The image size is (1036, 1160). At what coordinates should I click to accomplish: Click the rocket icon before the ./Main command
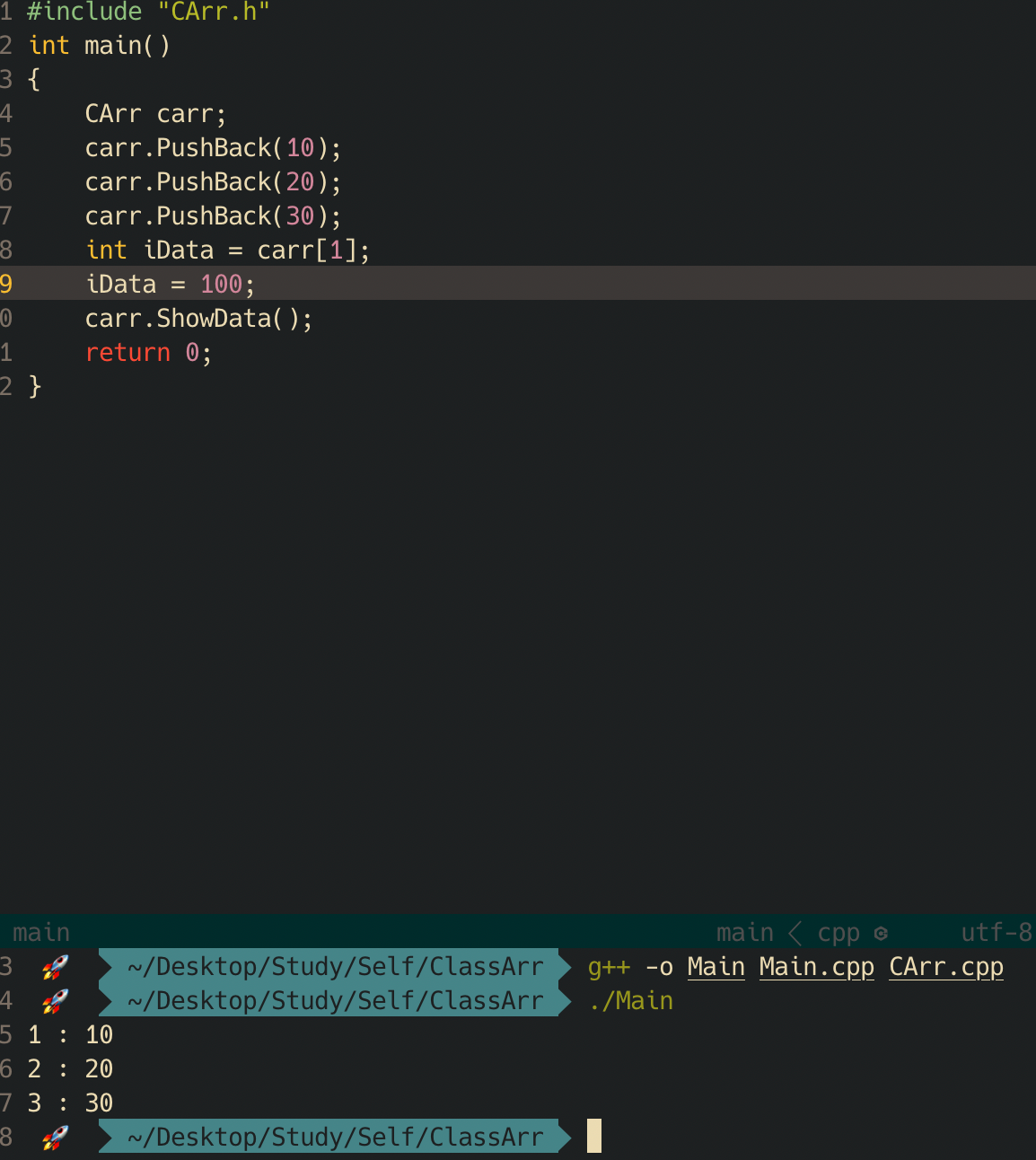point(55,1001)
